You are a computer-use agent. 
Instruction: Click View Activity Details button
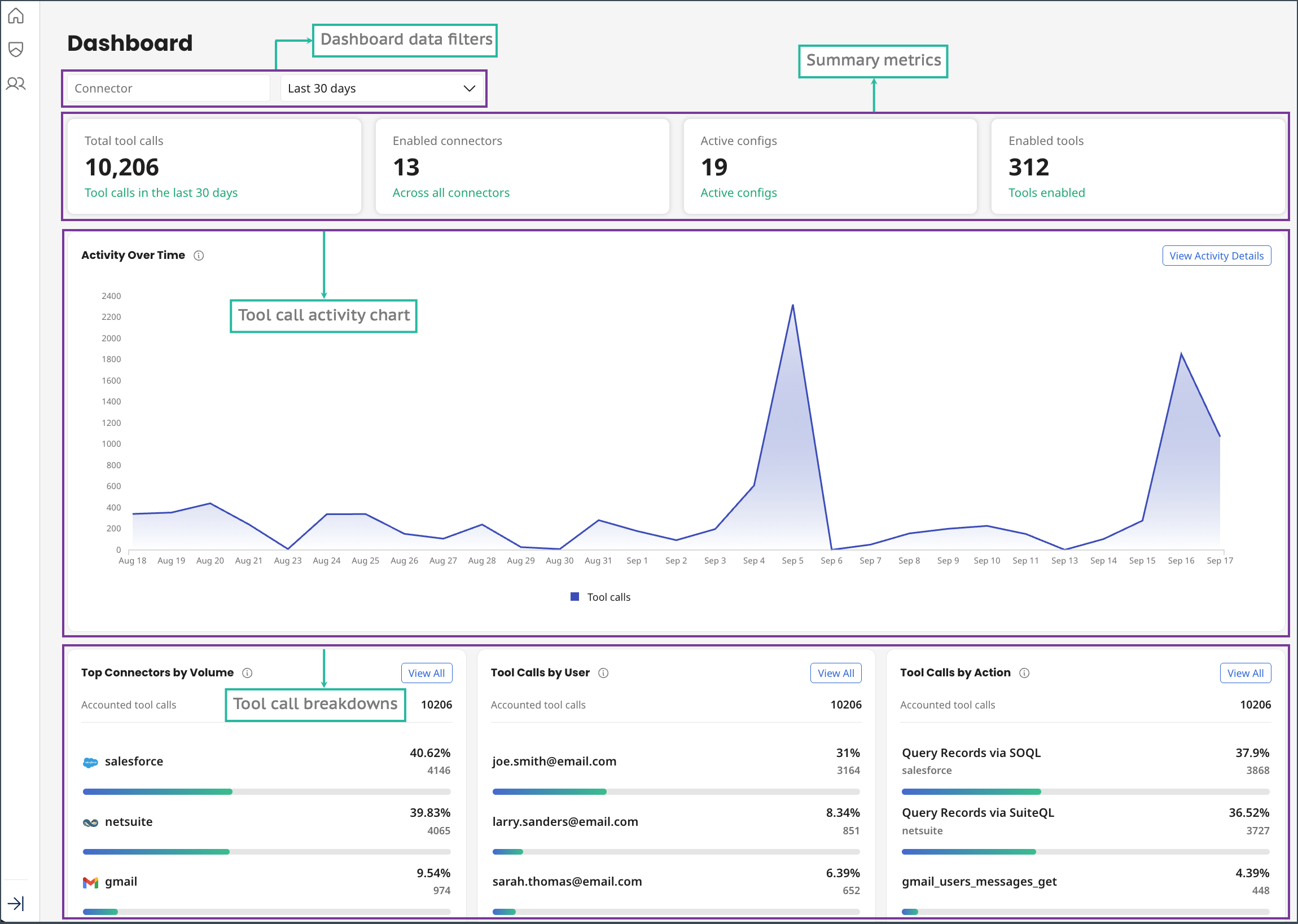tap(1216, 256)
